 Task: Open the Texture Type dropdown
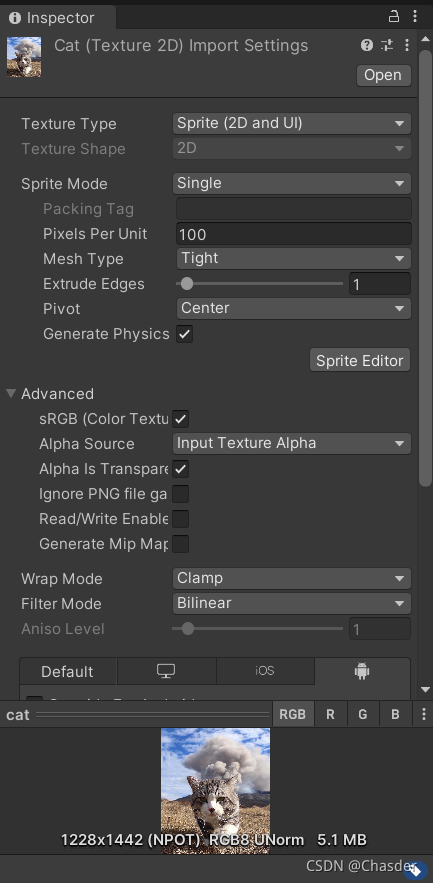pyautogui.click(x=292, y=123)
